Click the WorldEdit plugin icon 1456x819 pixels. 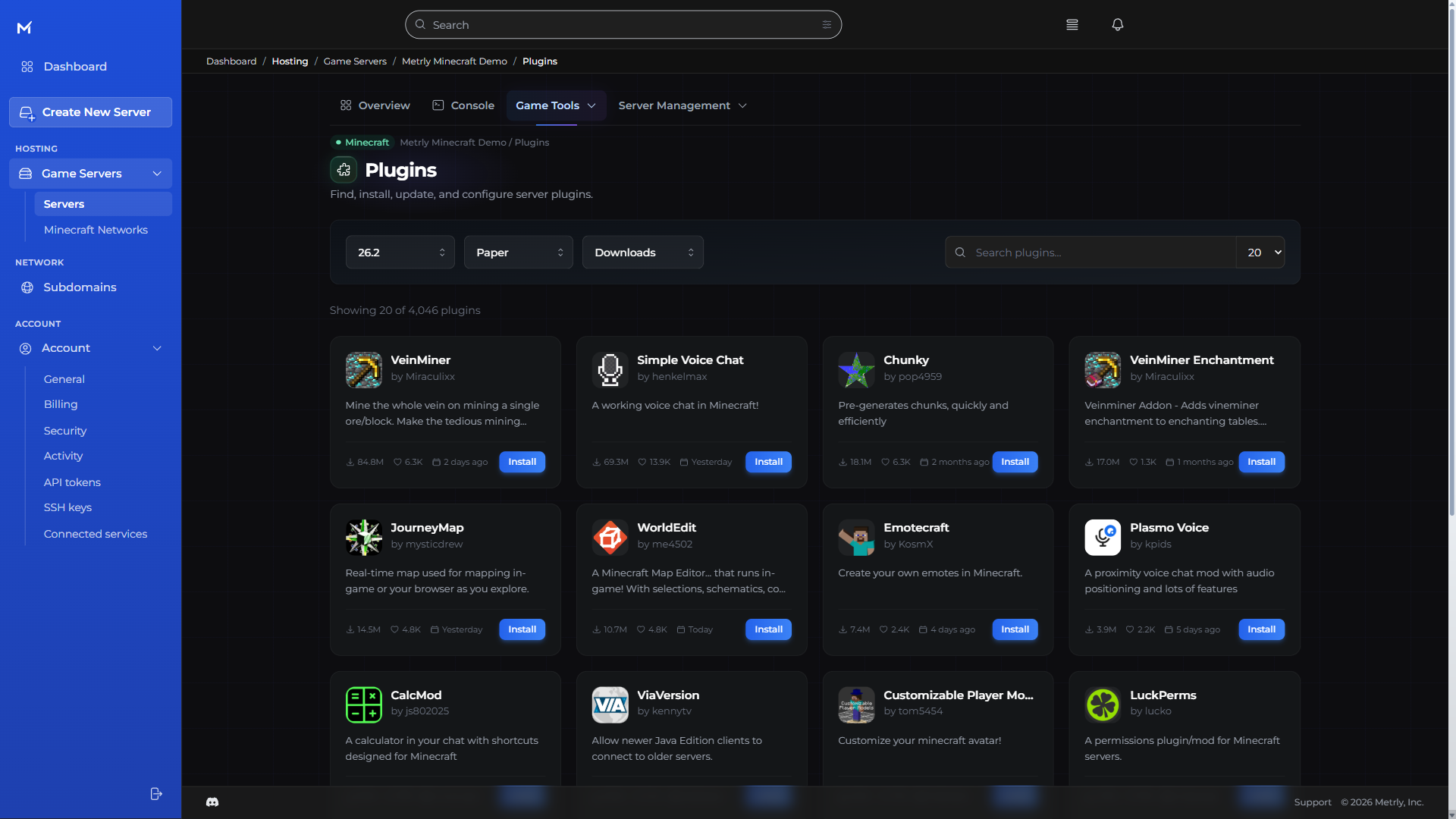click(610, 538)
